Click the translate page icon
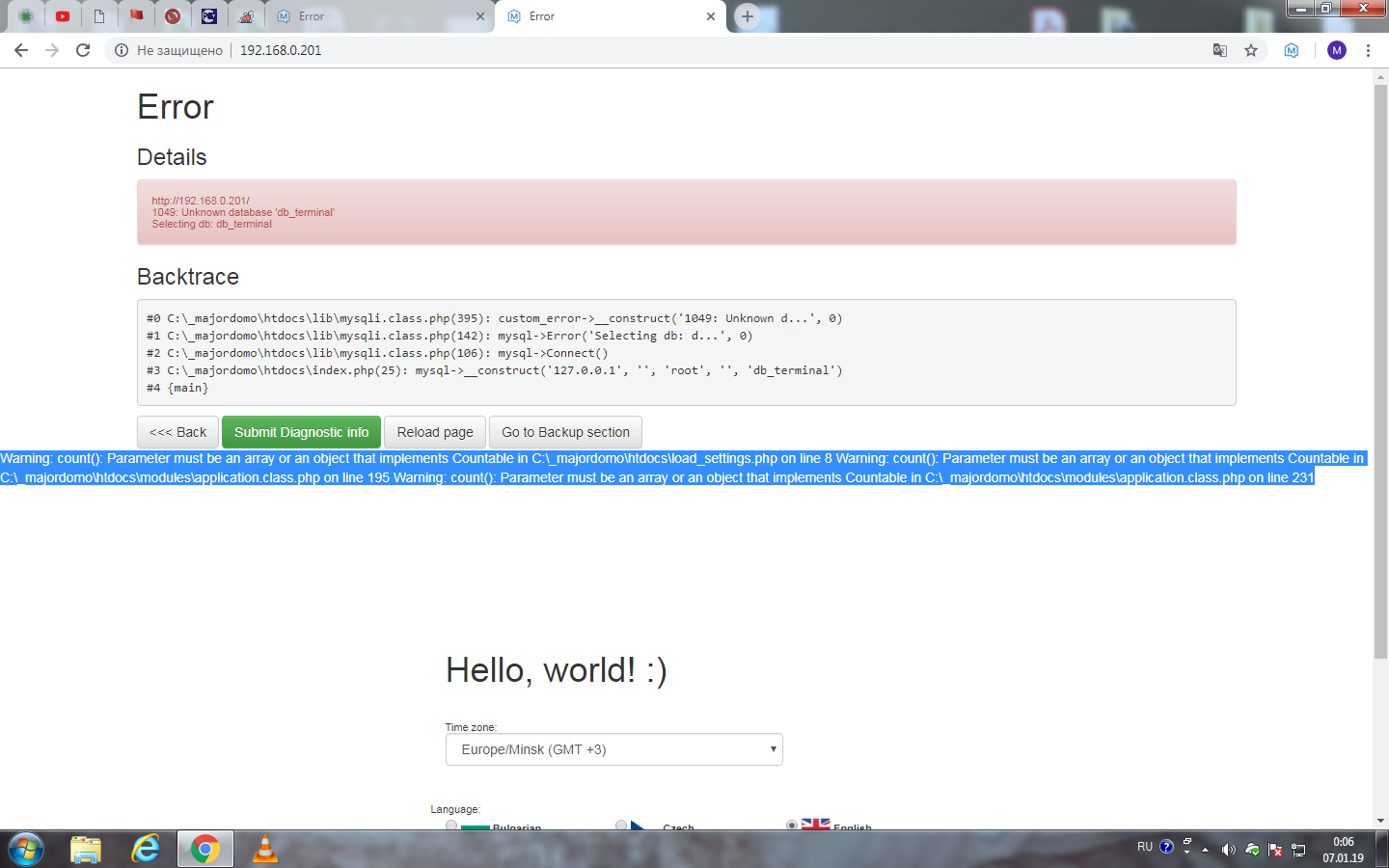The width and height of the screenshot is (1389, 868). pyautogui.click(x=1220, y=50)
